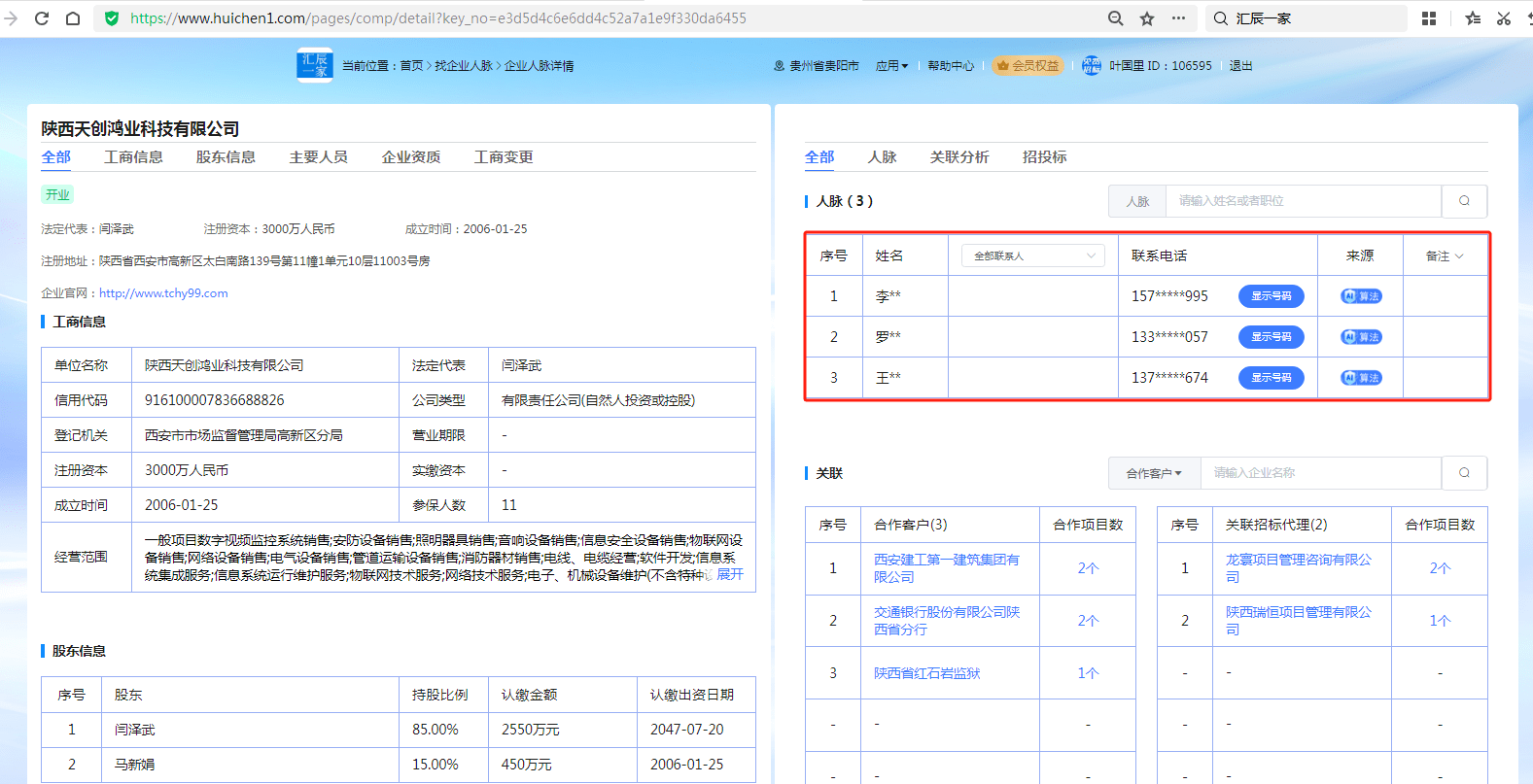Show phone number for 罗**

coord(1271,337)
